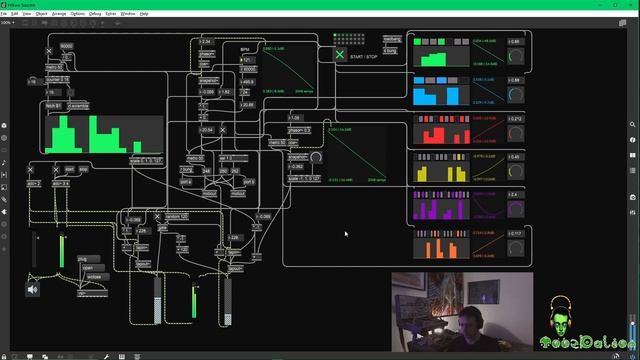Image resolution: width=640 pixels, height=360 pixels.
Task: Toggle the X box left of start message
Action: click(56, 170)
